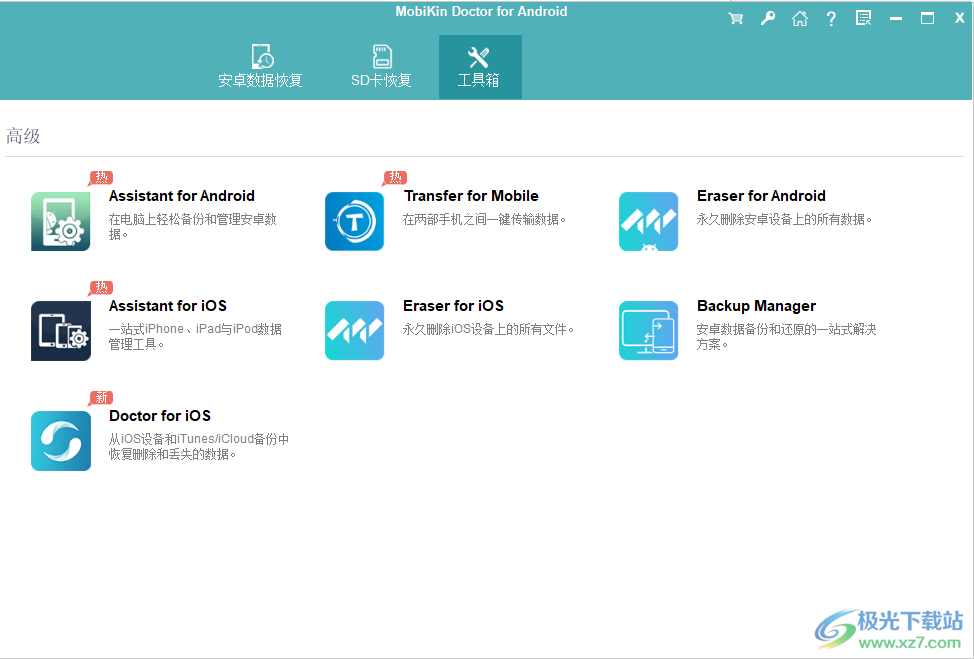Switch to the SD卡恢复 tab
The height and width of the screenshot is (659, 974).
(x=380, y=66)
